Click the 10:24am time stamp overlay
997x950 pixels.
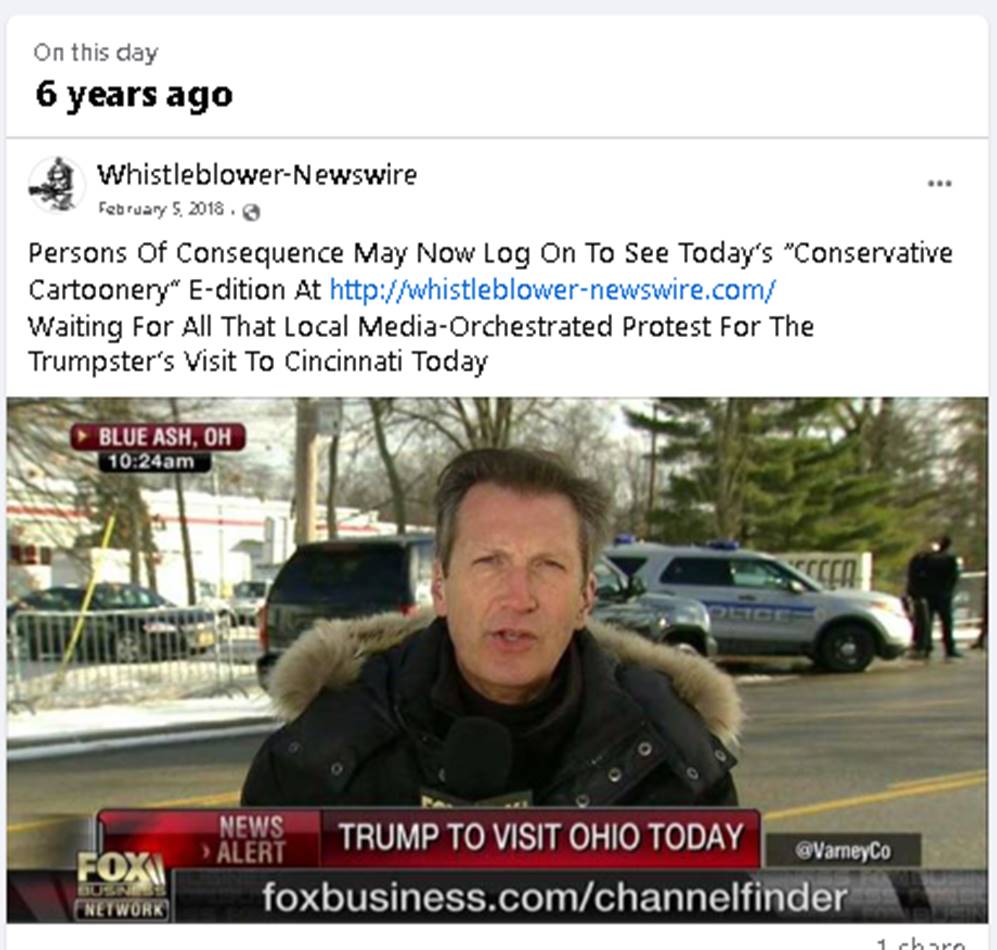(x=153, y=462)
